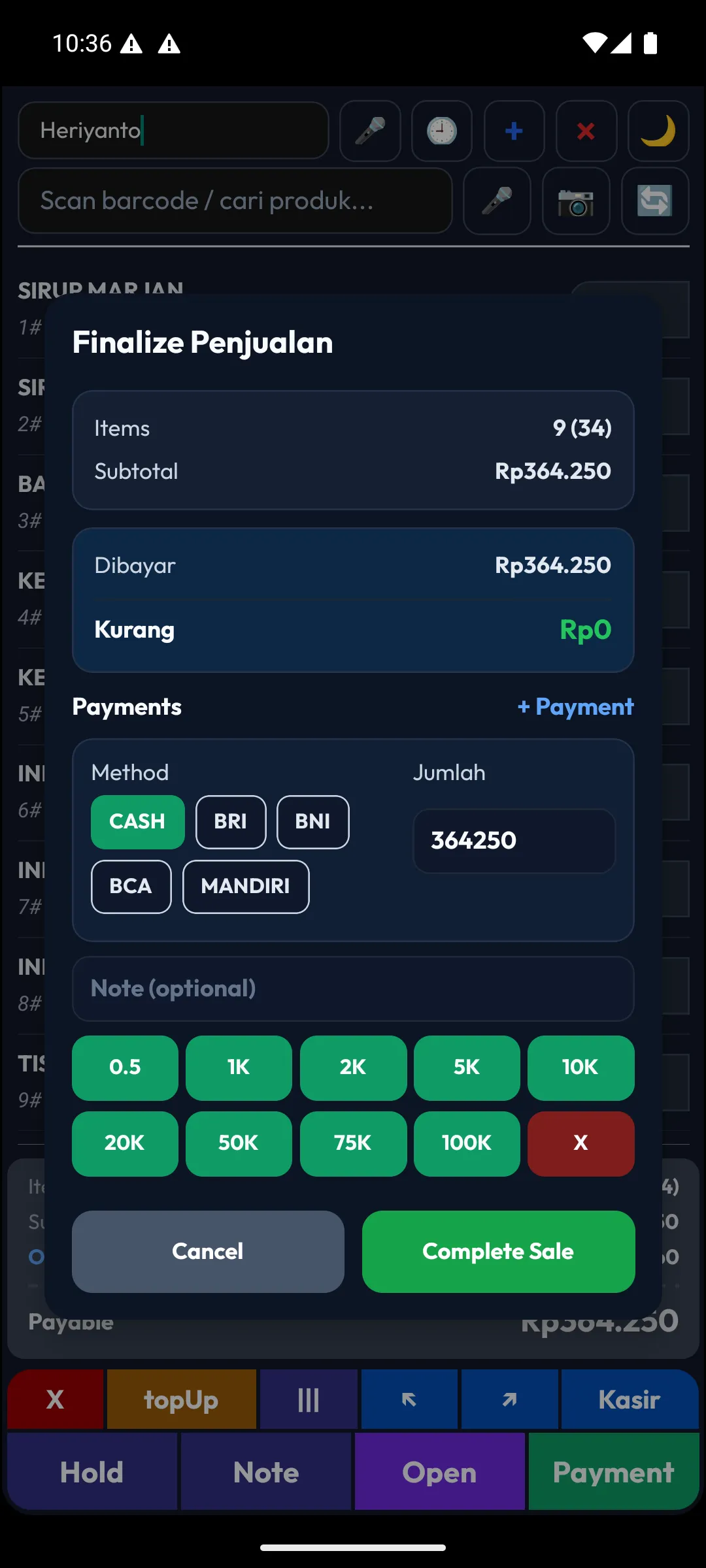Viewport: 706px width, 1568px height.
Task: Click the blue plus icon near customer name
Action: coord(514,131)
